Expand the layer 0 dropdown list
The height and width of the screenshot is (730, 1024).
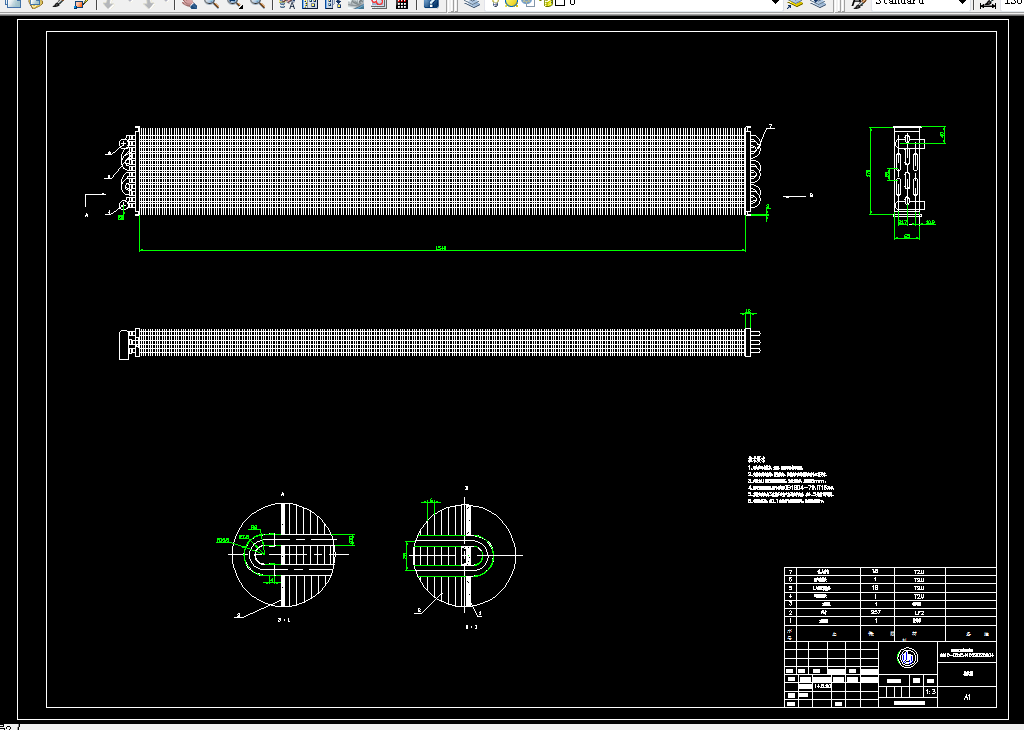tap(775, 3)
